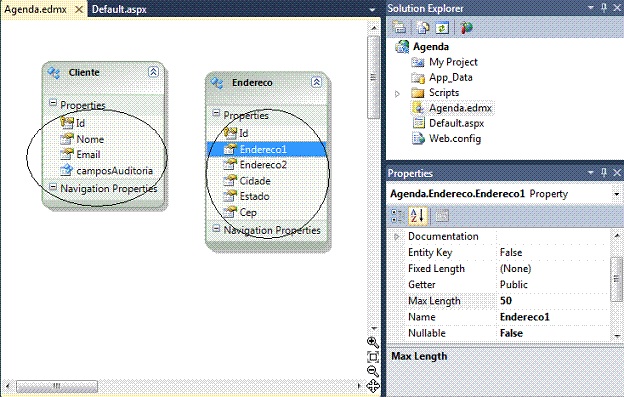Select the Endereco1 property
Screen dimensions: 624x397
[x=266, y=150]
